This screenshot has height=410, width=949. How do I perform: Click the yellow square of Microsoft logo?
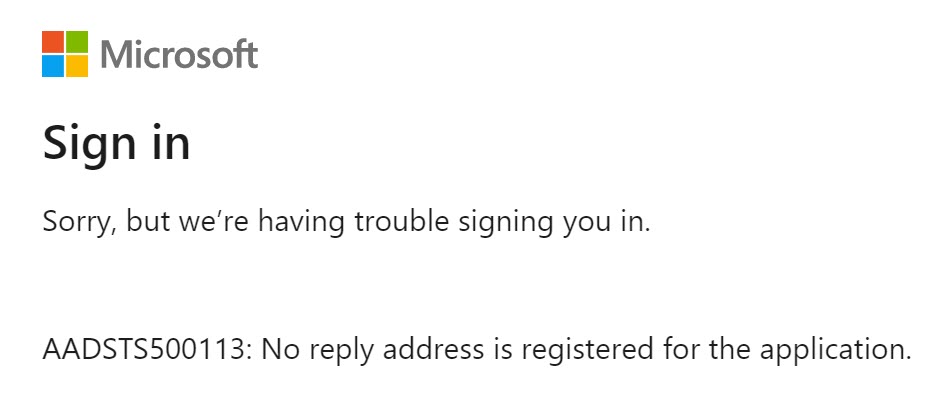[77, 66]
